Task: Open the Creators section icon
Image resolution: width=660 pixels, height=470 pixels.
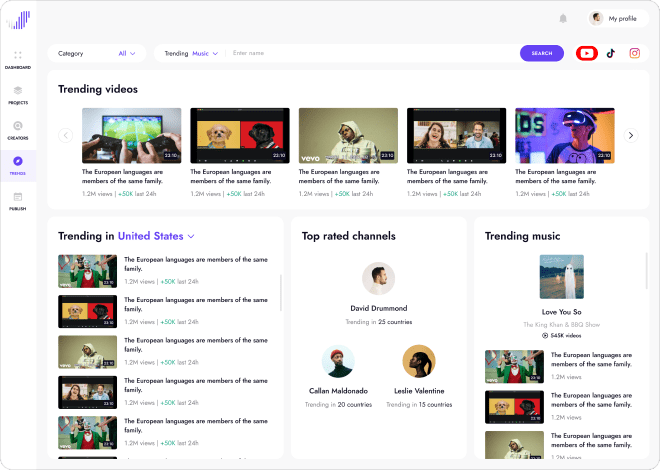Action: pos(17,126)
